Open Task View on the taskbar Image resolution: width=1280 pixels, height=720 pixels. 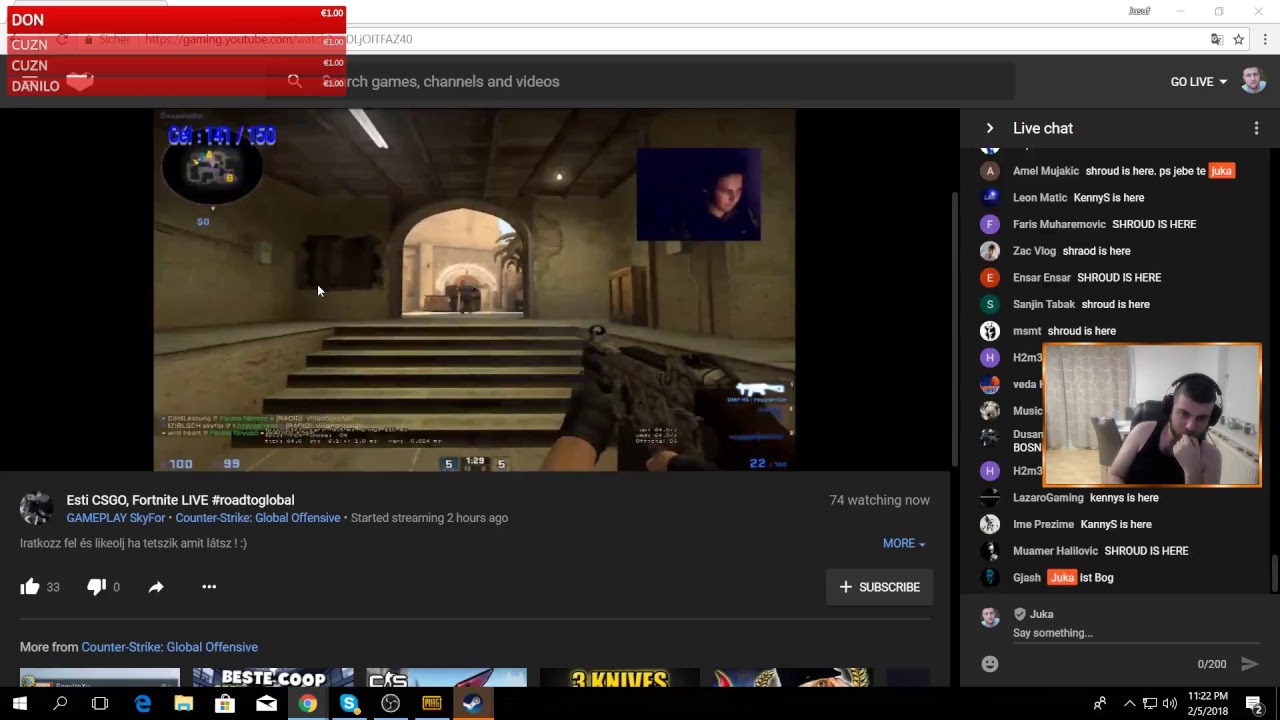100,704
